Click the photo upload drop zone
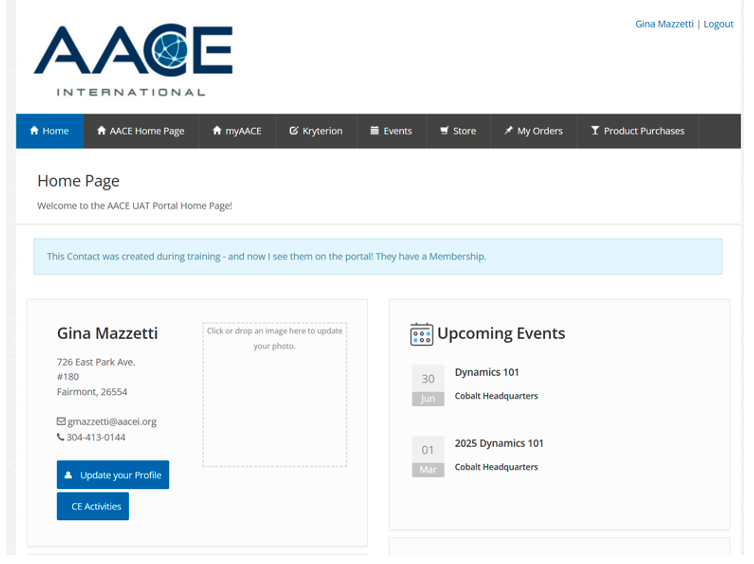 pyautogui.click(x=275, y=395)
